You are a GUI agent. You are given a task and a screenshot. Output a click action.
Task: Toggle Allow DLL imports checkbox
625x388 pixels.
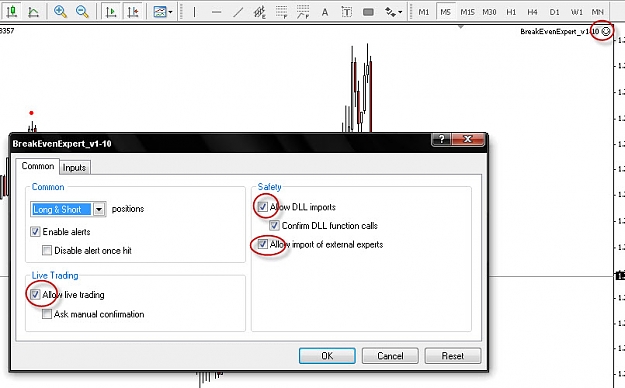point(262,207)
